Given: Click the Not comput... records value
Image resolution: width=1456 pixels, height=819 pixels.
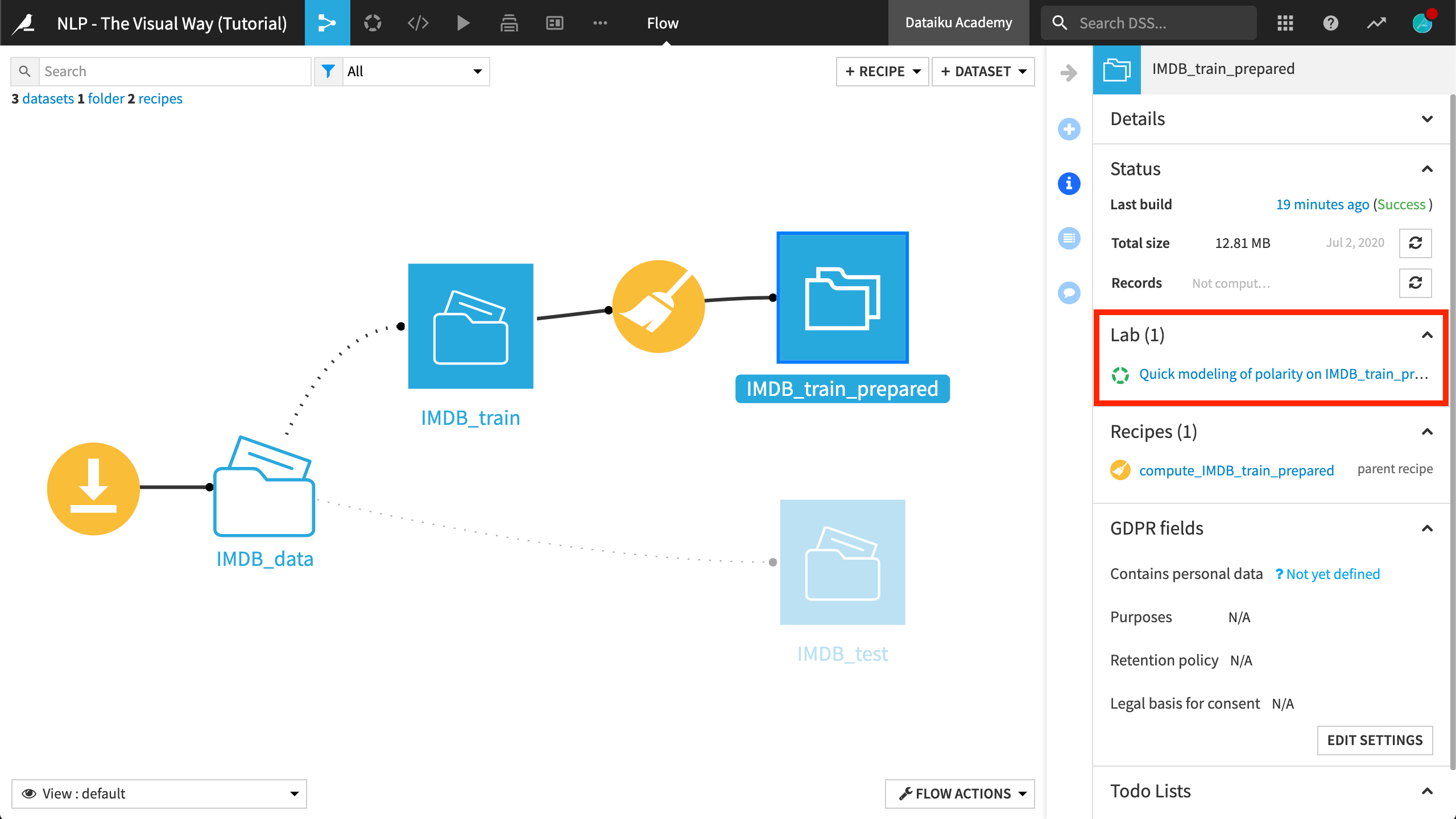Looking at the screenshot, I should pos(1231,283).
